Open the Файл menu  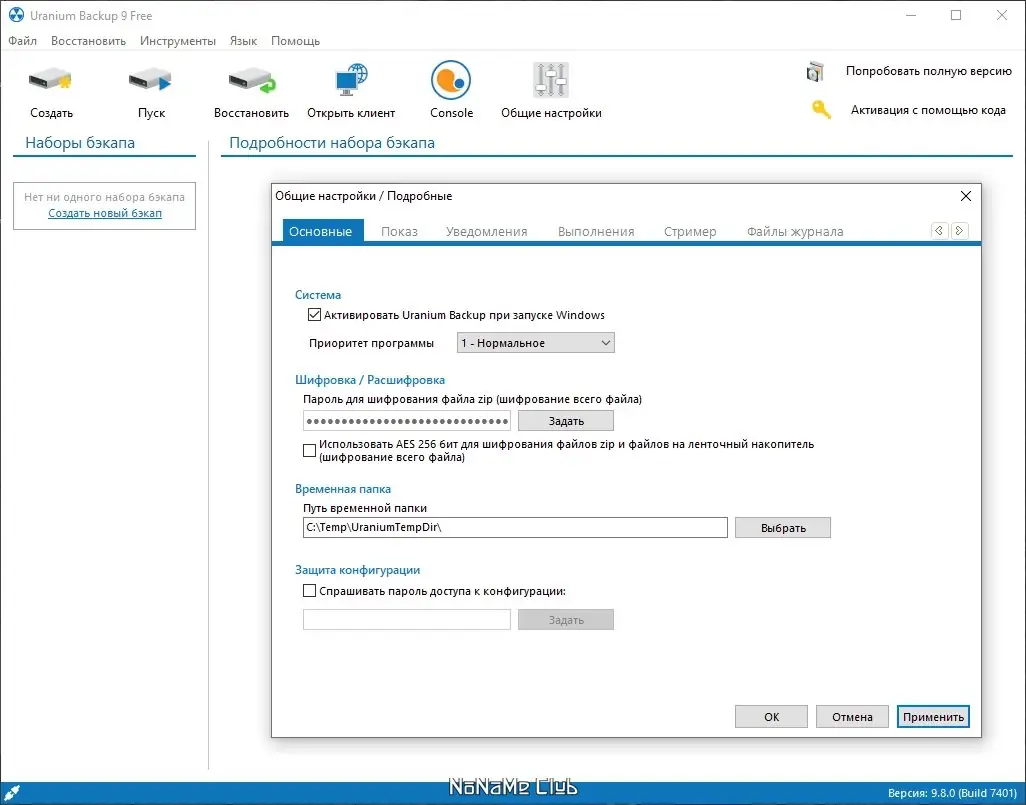point(22,41)
